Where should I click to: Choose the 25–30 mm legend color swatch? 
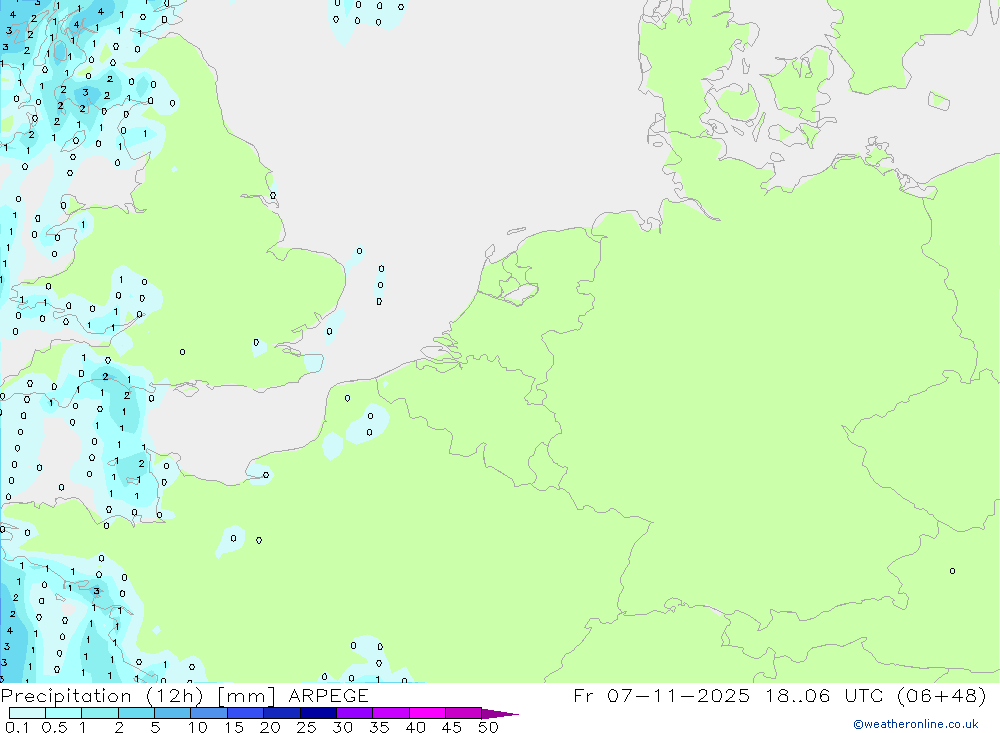tap(318, 713)
